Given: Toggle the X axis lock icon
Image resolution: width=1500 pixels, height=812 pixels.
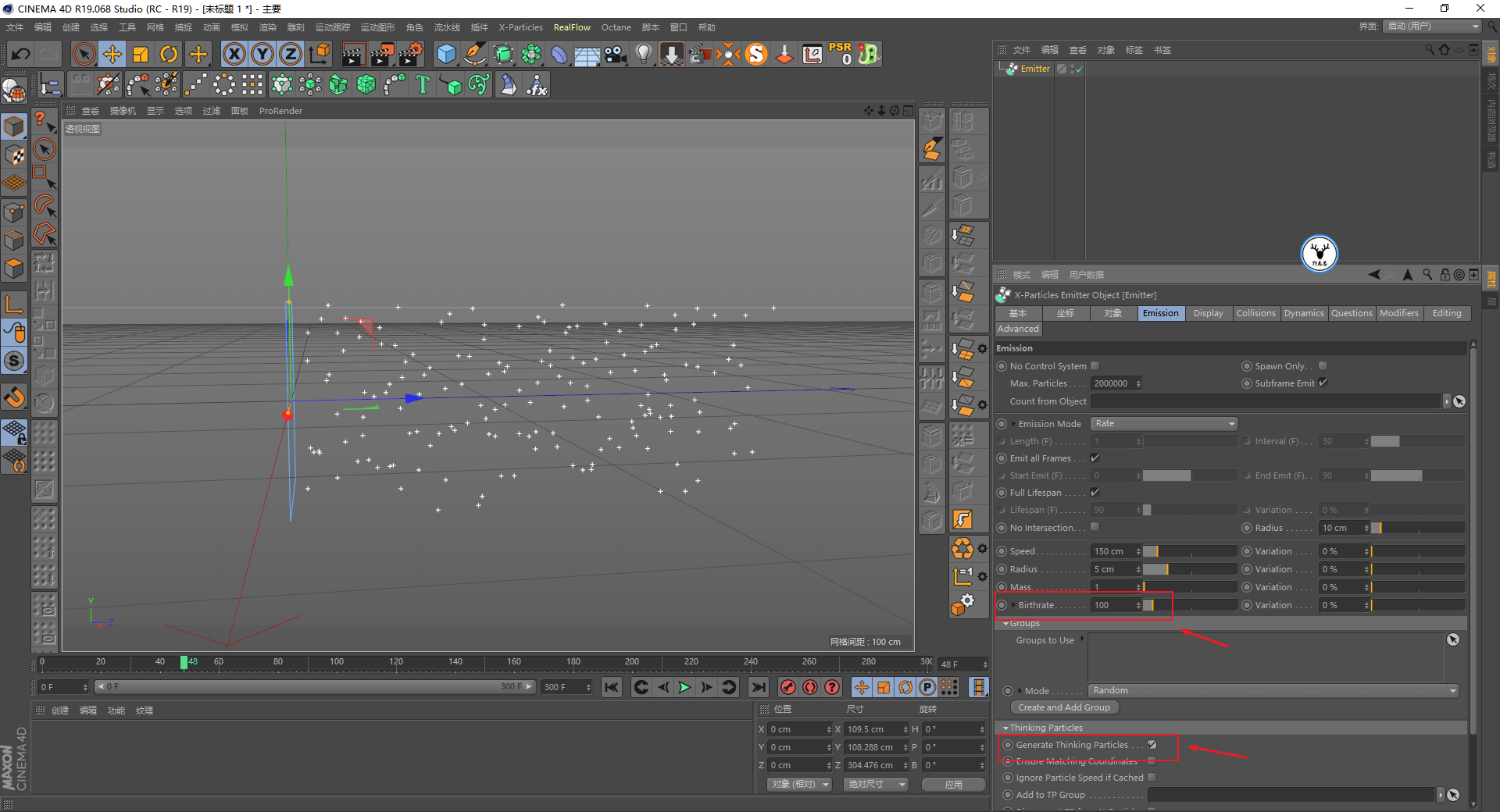Looking at the screenshot, I should (234, 54).
